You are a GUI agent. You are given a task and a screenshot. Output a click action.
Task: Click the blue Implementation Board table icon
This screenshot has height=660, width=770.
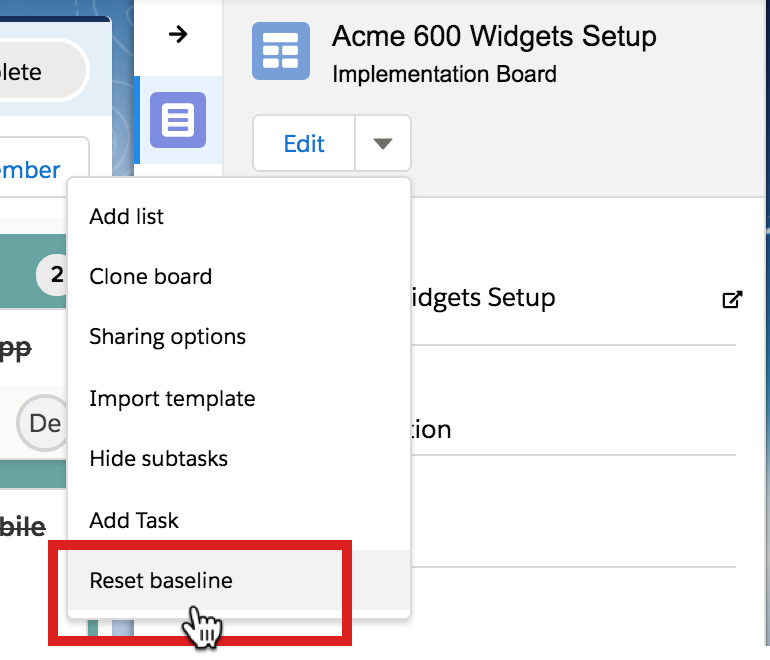[281, 51]
